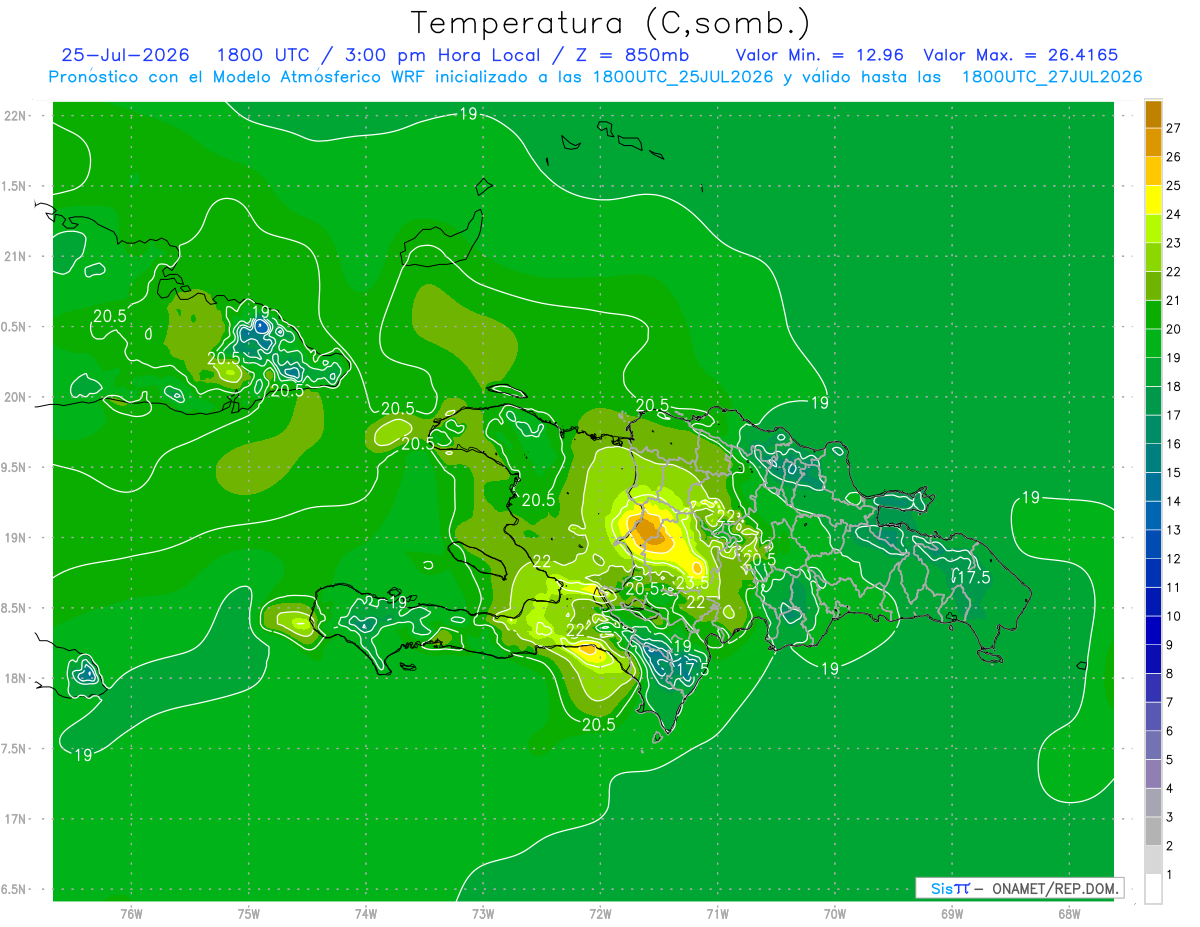Image resolution: width=1200 pixels, height=927 pixels.
Task: Click the '75W' longitude axis label
Action: pyautogui.click(x=249, y=914)
